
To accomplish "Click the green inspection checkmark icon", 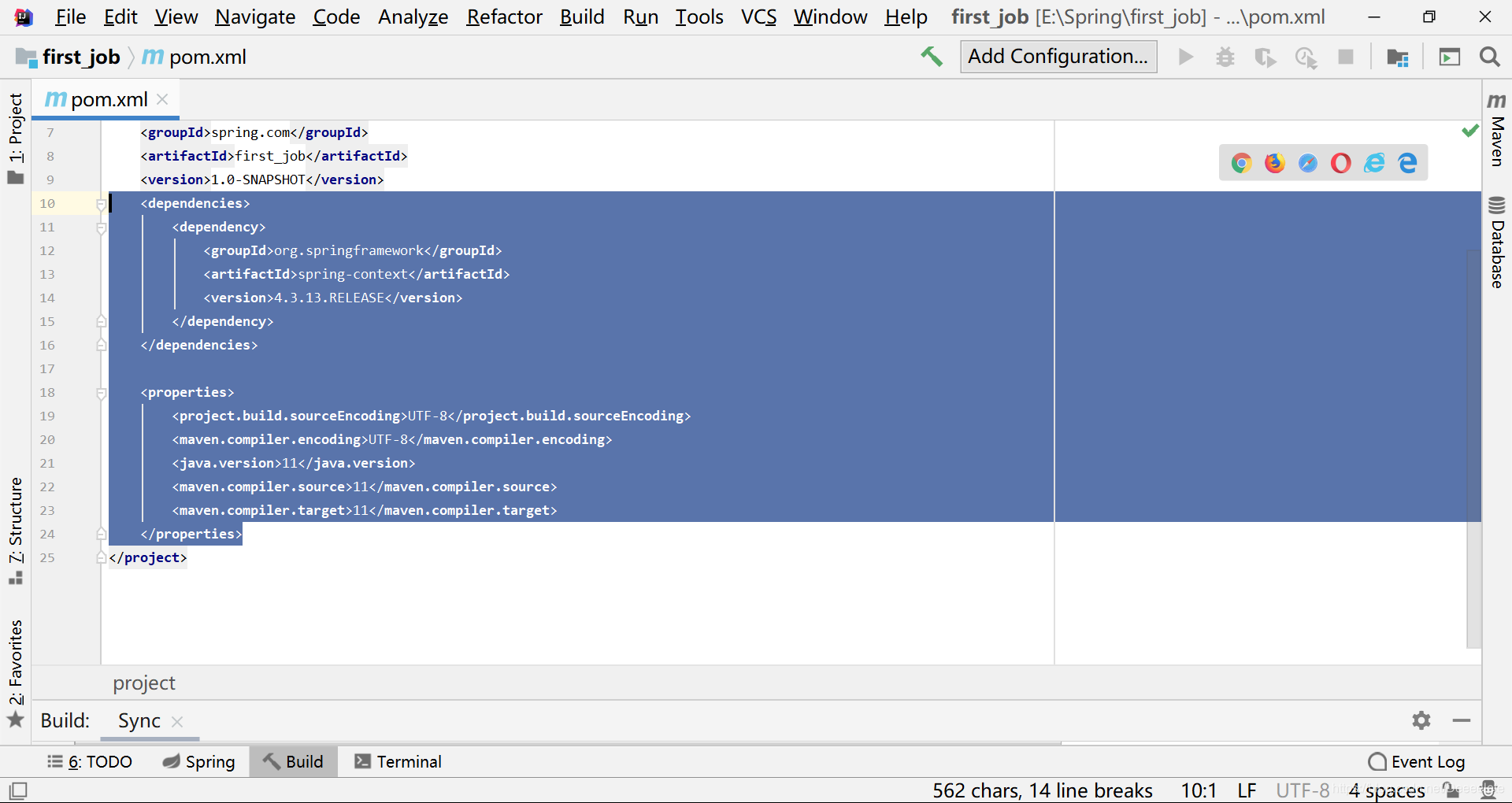I will coord(1469,131).
